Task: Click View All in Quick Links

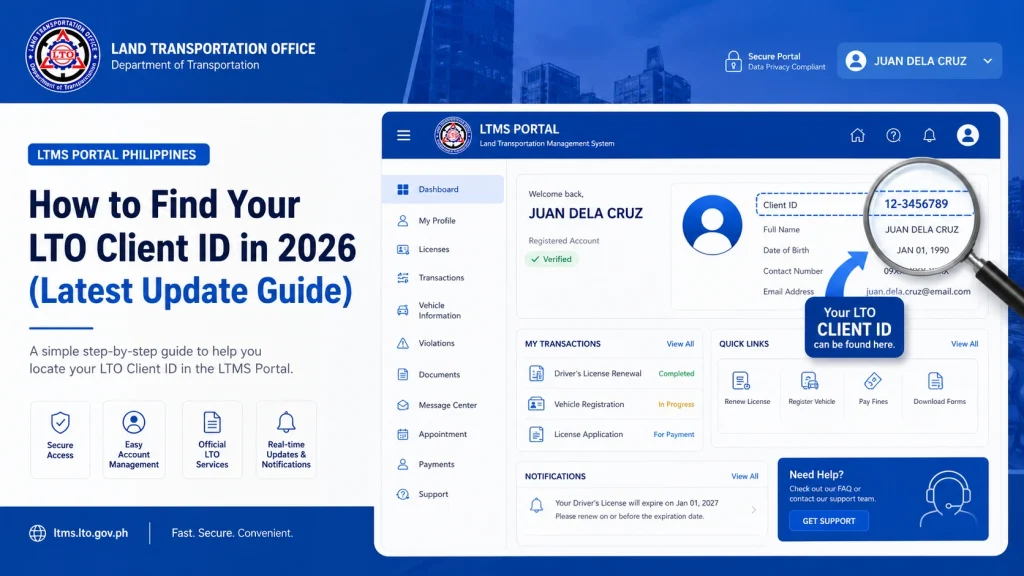Action: pyautogui.click(x=964, y=344)
